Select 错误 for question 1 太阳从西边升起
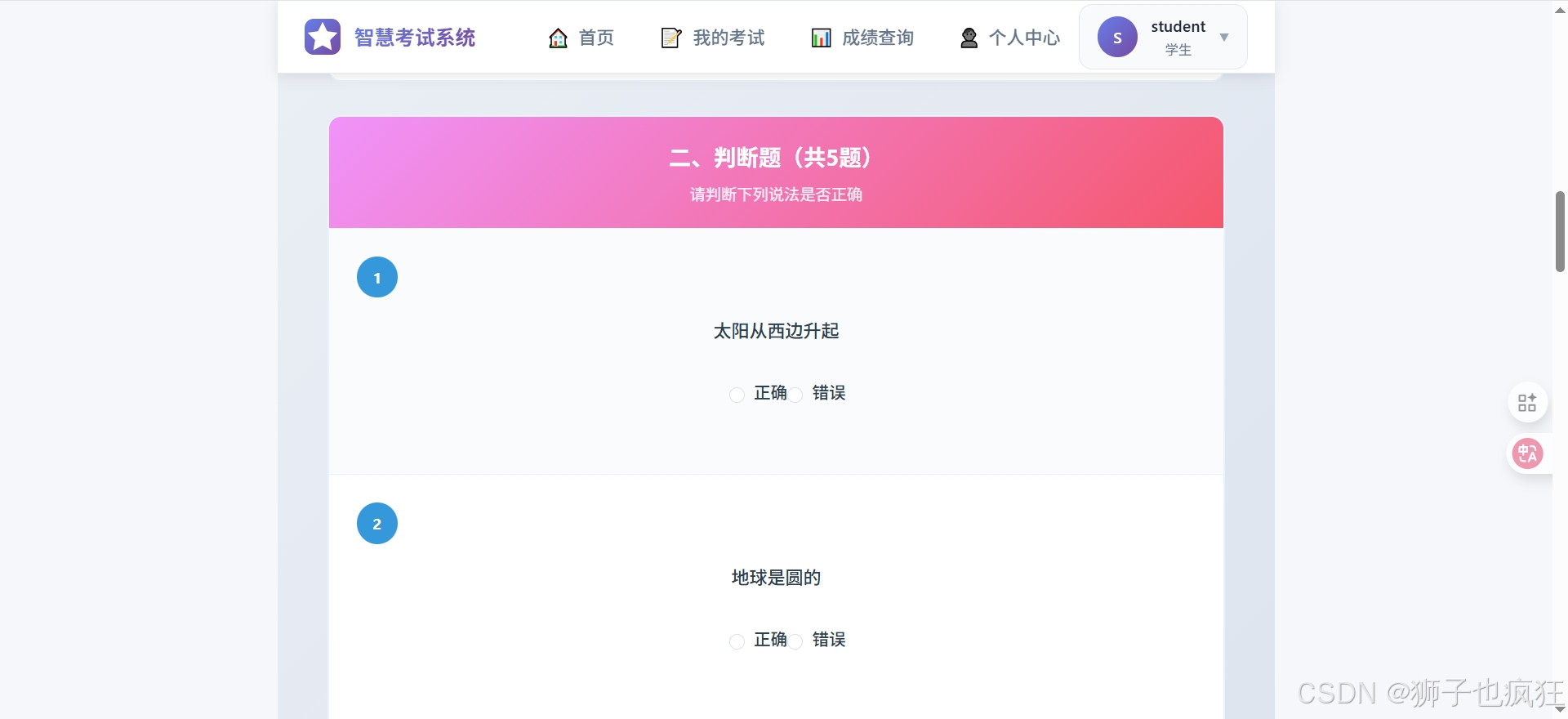Viewport: 1568px width, 719px height. point(796,395)
